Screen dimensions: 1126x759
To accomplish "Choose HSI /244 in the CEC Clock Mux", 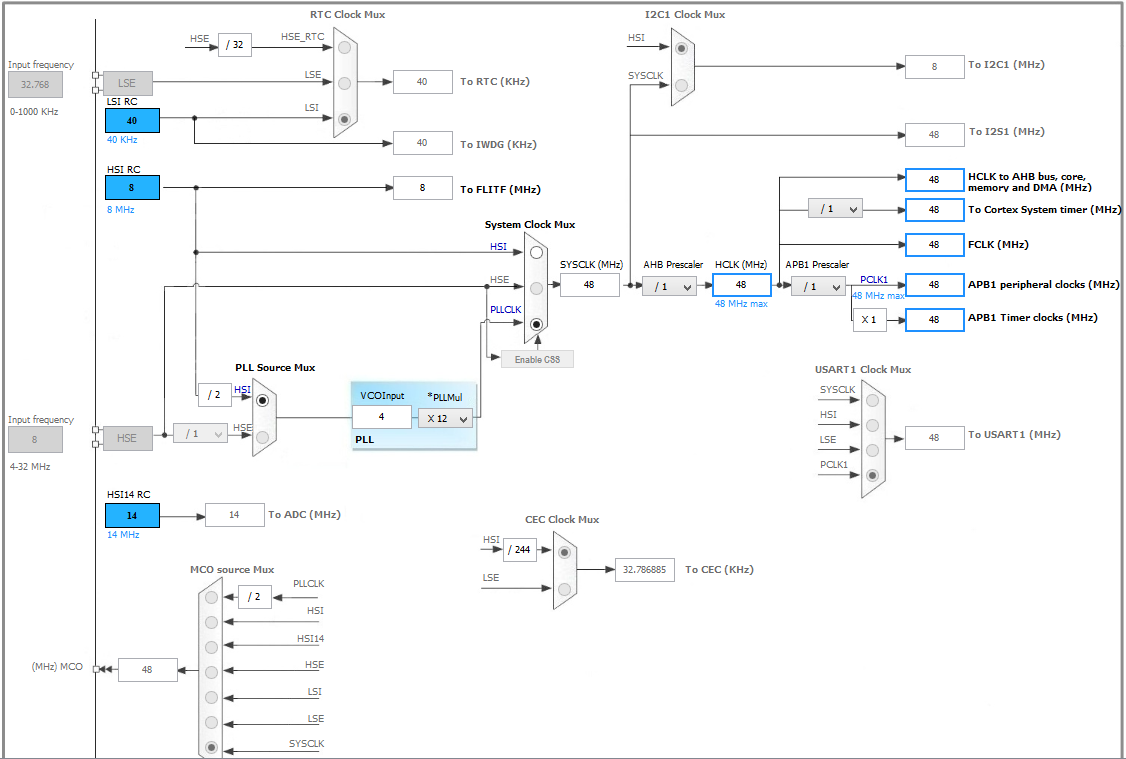I will [x=564, y=552].
